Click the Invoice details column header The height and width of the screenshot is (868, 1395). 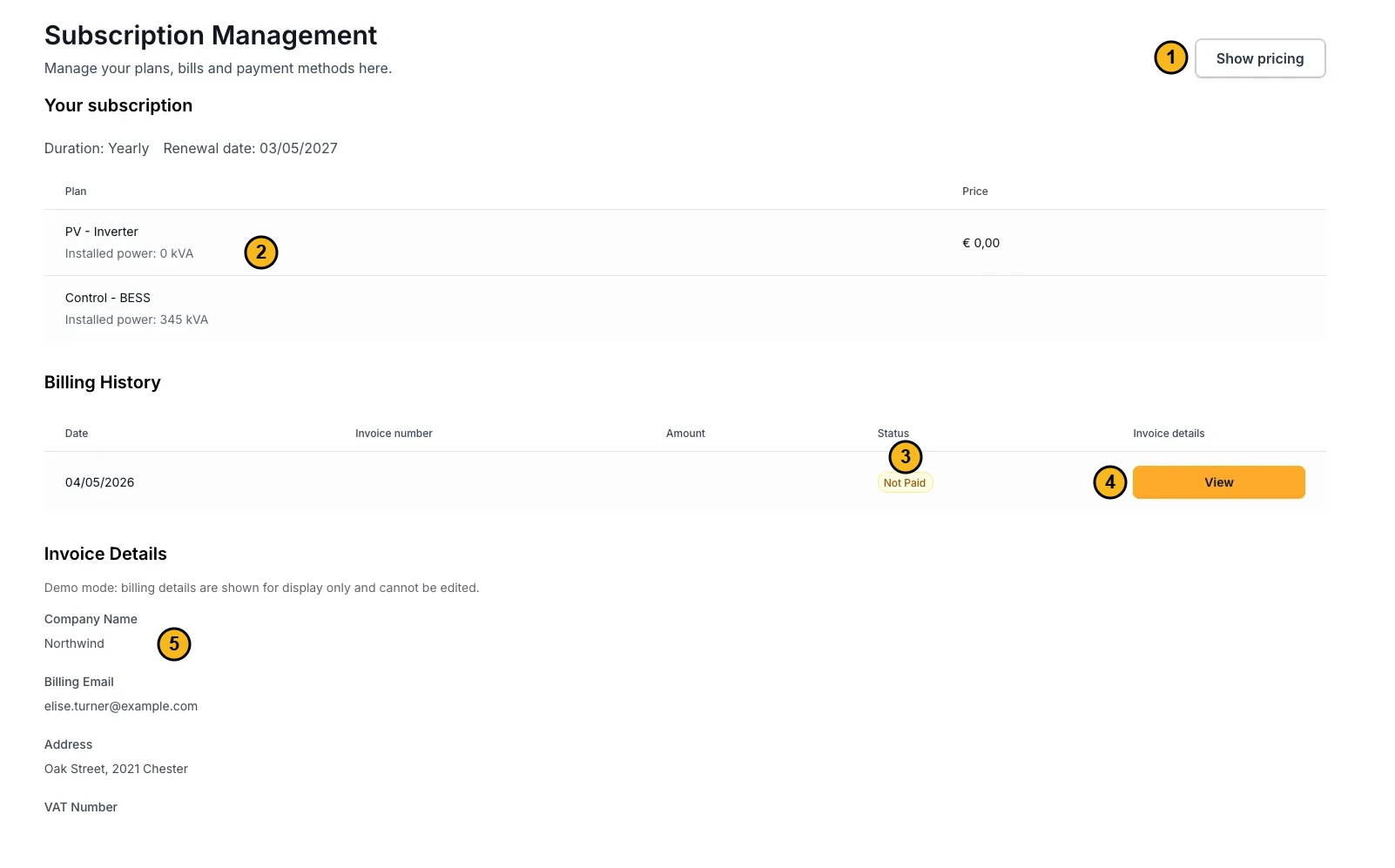coord(1169,434)
